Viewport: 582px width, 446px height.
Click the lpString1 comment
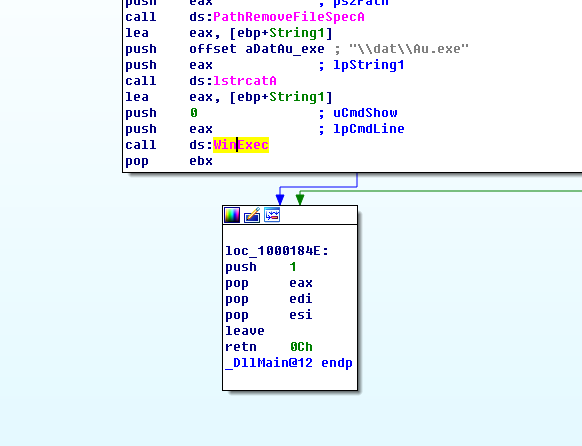coord(369,65)
